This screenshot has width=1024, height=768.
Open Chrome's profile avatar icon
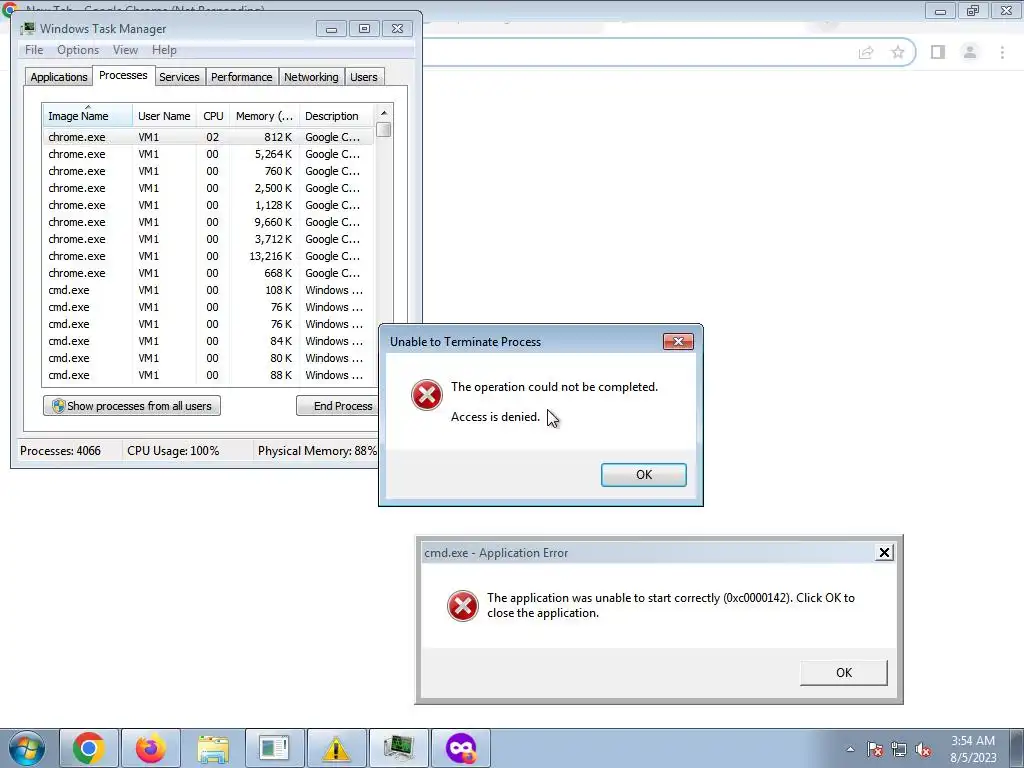click(970, 52)
